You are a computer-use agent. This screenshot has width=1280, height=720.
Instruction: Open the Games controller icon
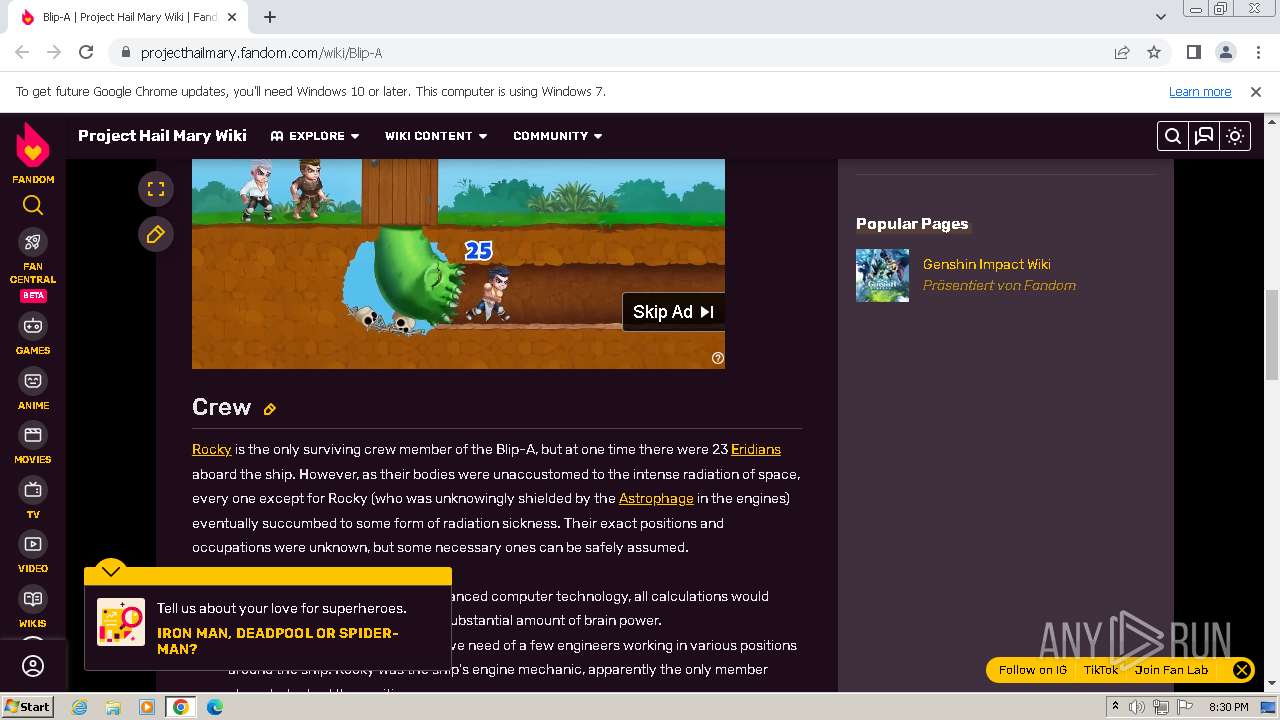click(x=33, y=326)
